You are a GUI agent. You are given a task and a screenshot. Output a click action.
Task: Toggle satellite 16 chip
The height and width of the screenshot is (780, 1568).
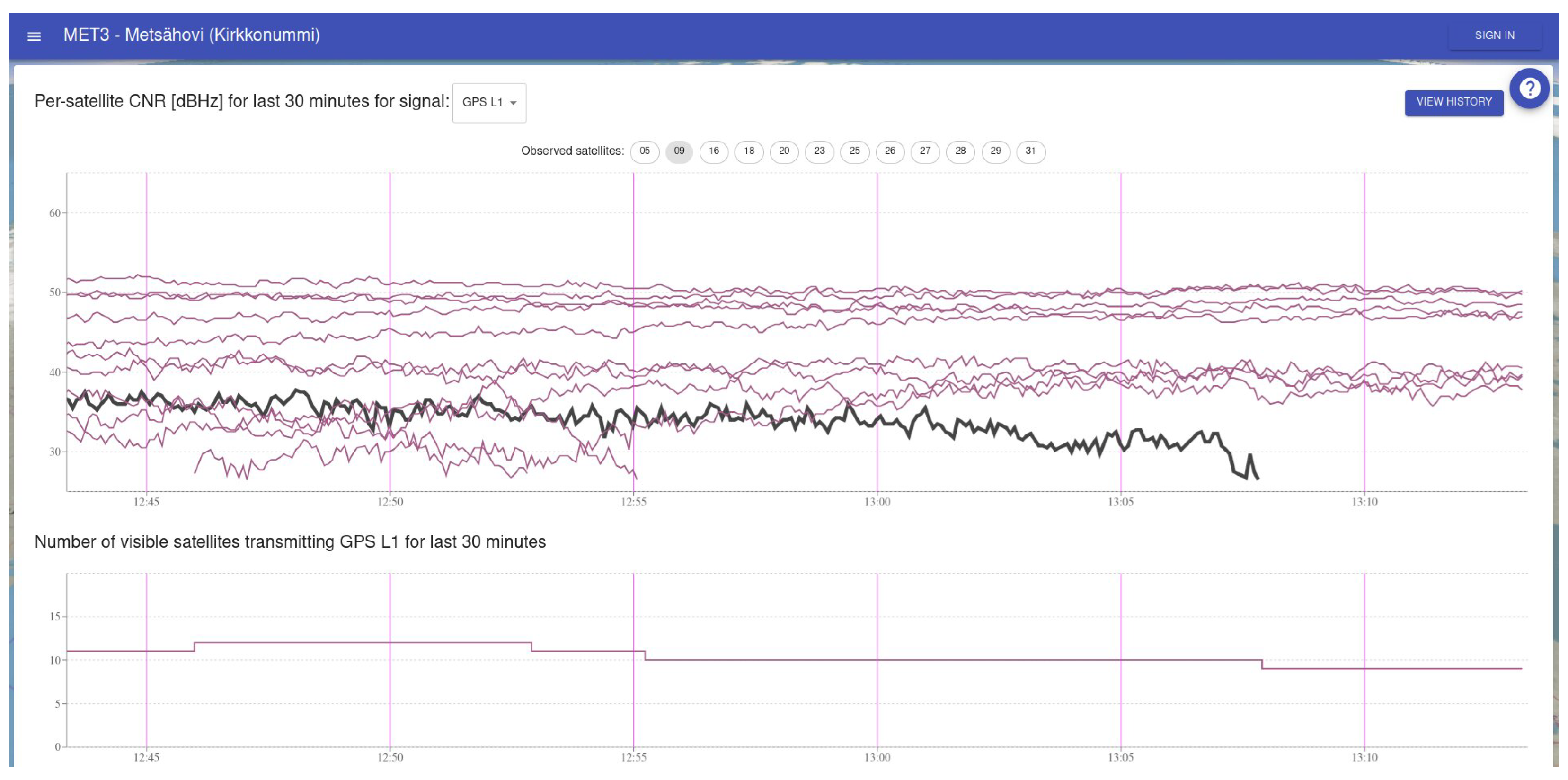pyautogui.click(x=713, y=151)
